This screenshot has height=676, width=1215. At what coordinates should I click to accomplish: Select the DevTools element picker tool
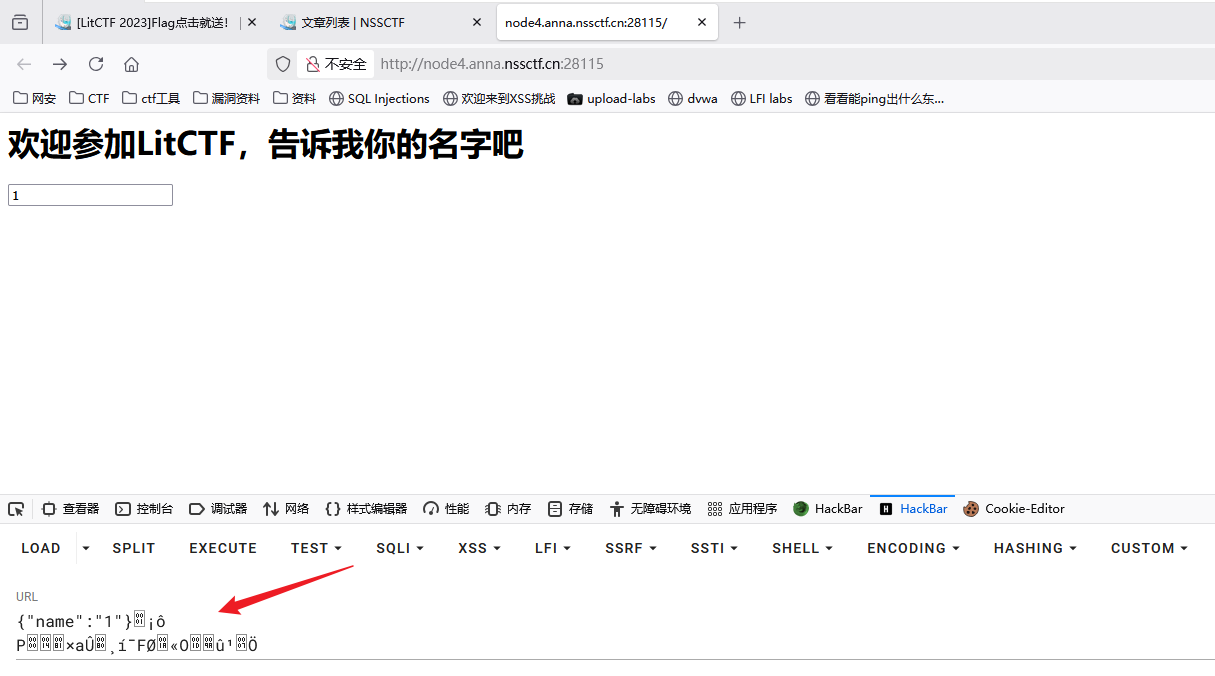pyautogui.click(x=16, y=508)
